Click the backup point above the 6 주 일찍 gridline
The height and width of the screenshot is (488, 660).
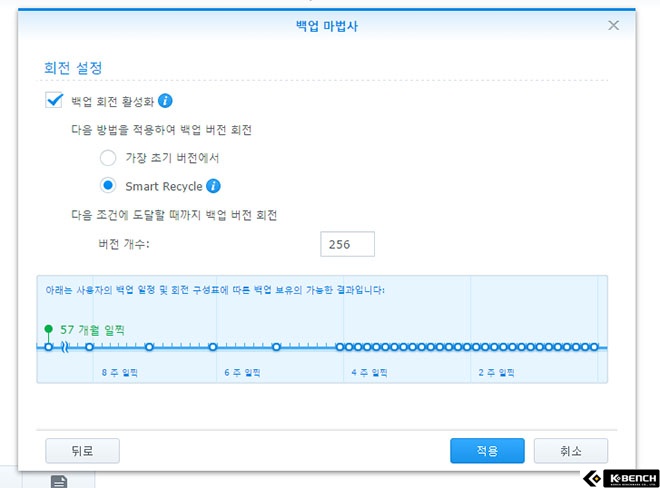(x=213, y=347)
